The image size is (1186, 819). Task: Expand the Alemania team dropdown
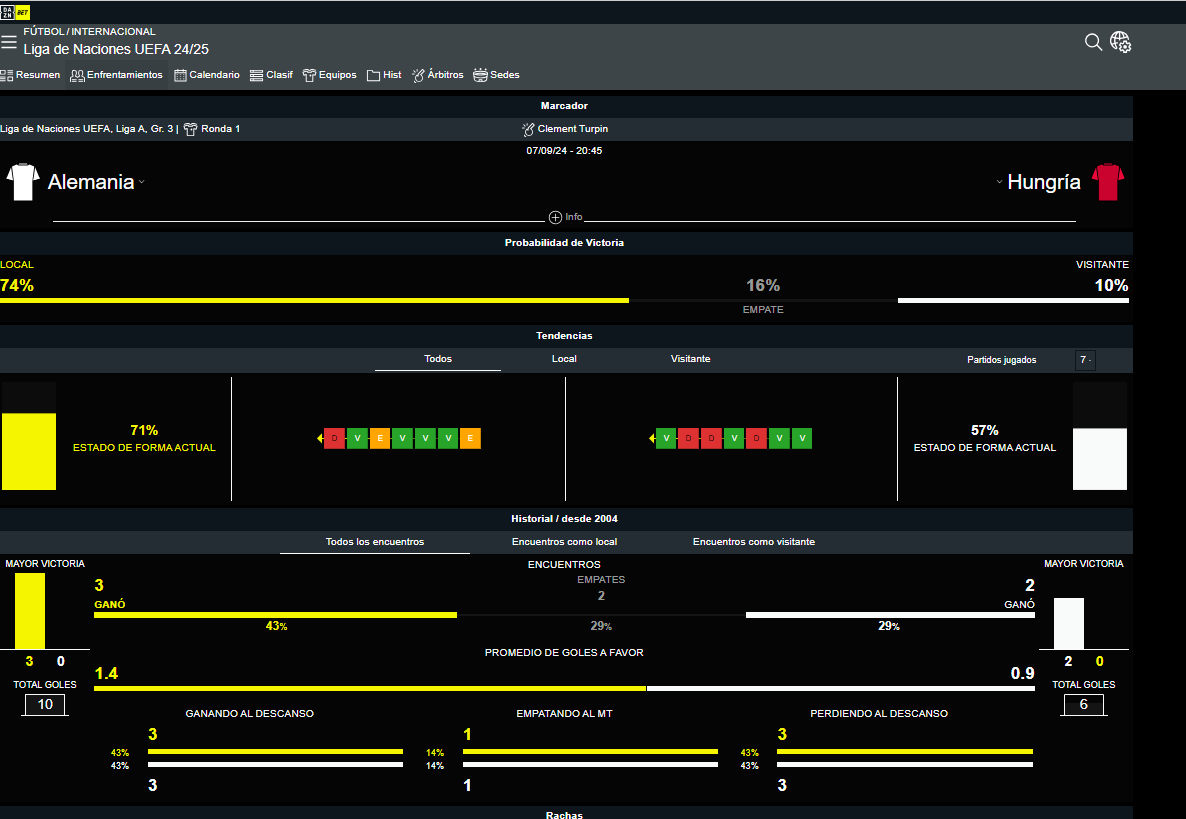142,182
